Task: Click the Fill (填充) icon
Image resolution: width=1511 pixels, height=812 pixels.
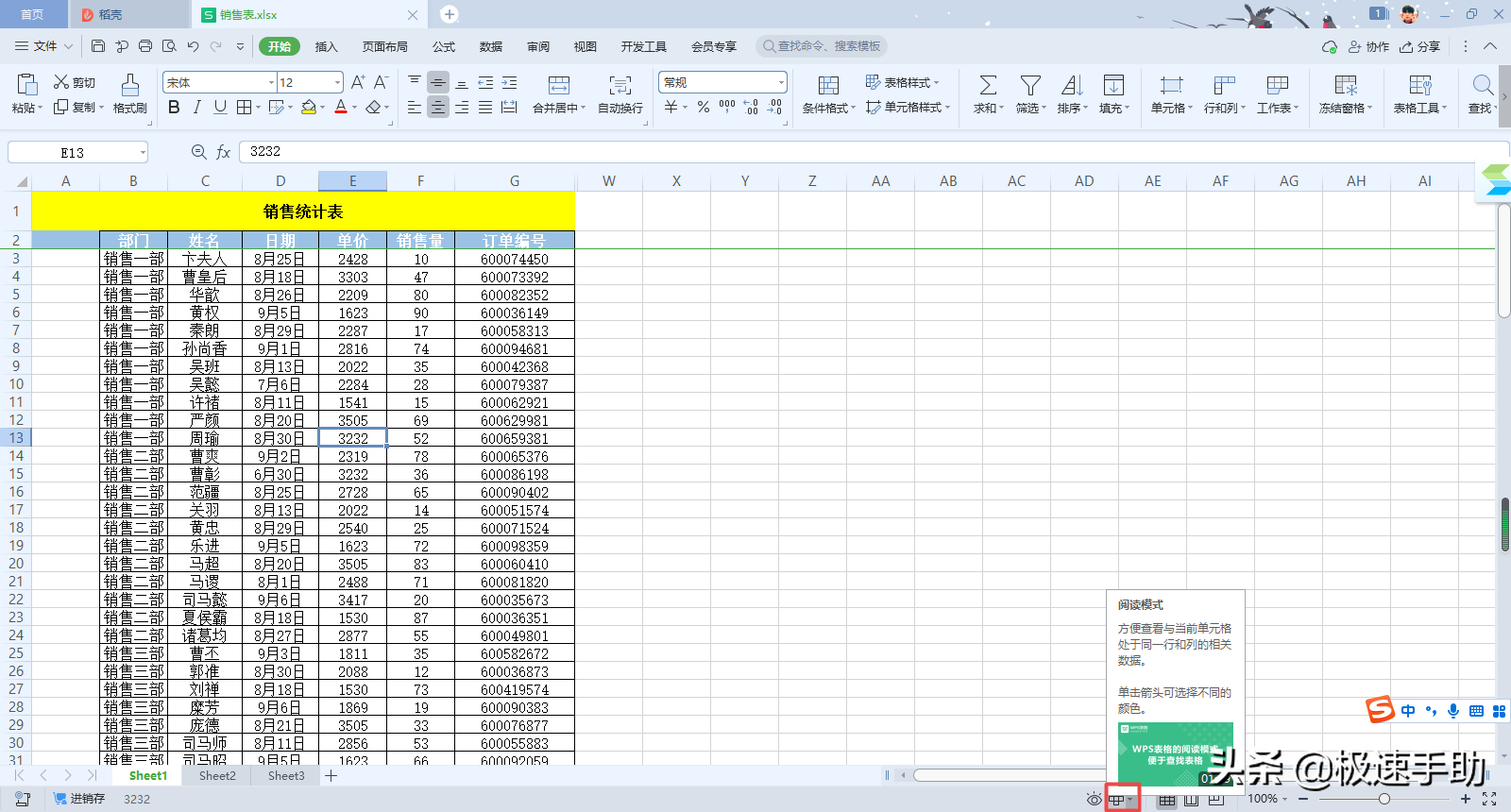Action: [1113, 85]
